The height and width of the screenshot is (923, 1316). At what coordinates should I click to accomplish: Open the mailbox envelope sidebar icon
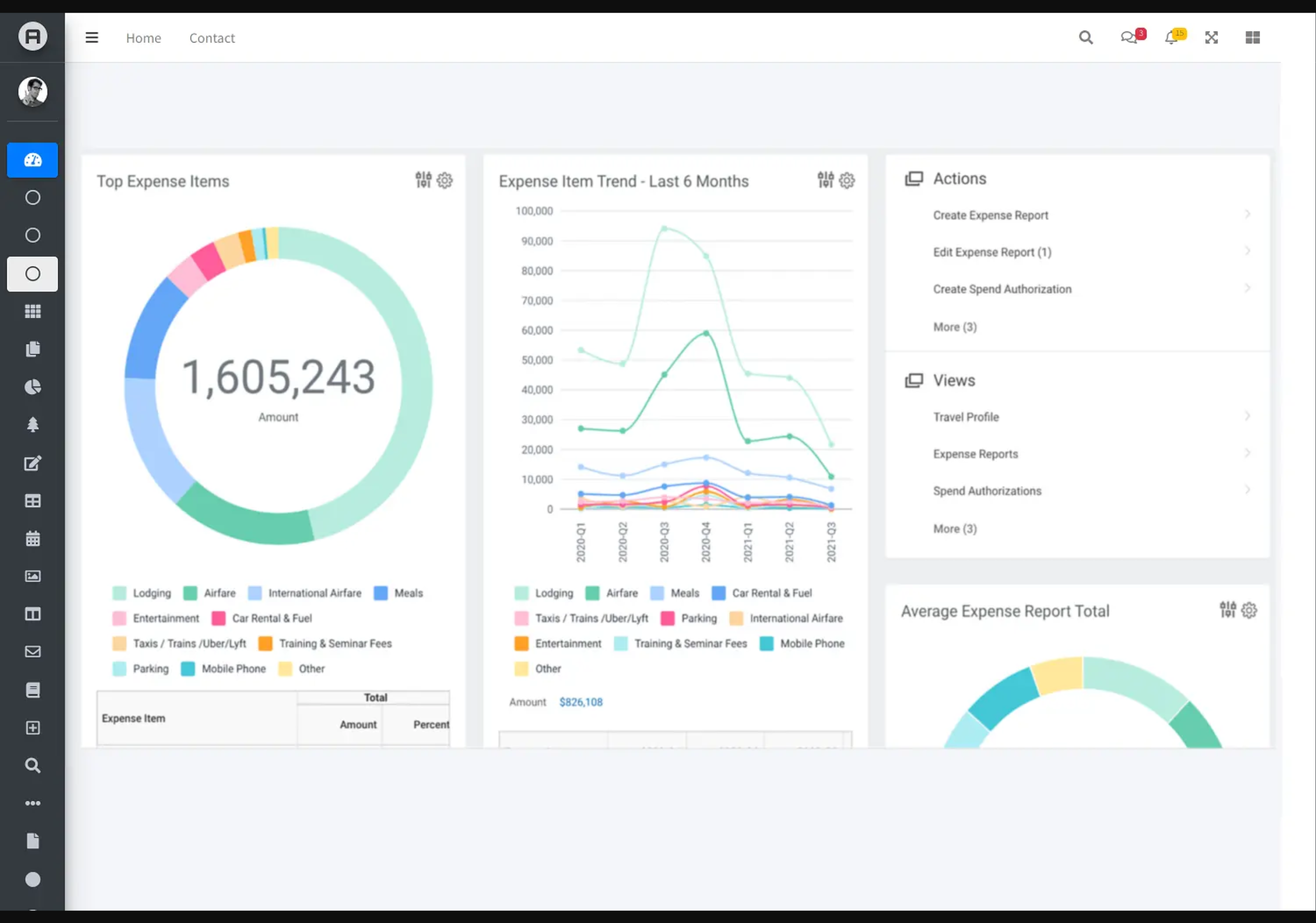pos(32,652)
